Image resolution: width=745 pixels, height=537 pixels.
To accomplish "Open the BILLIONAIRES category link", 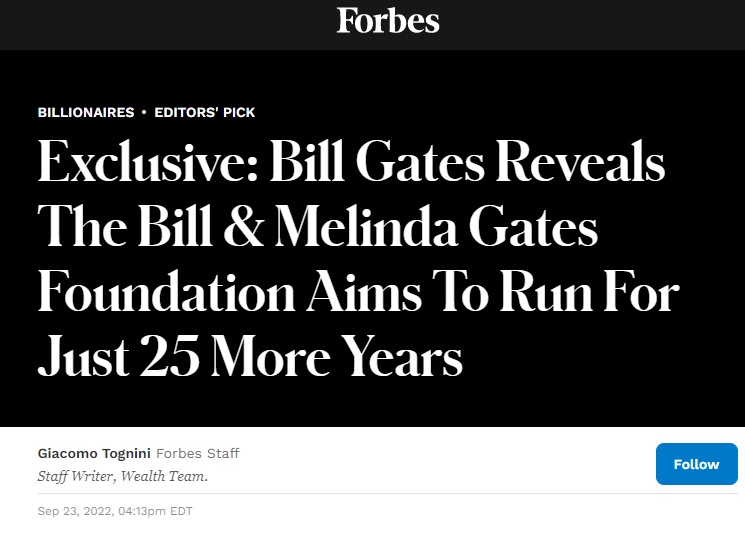I will coord(86,113).
